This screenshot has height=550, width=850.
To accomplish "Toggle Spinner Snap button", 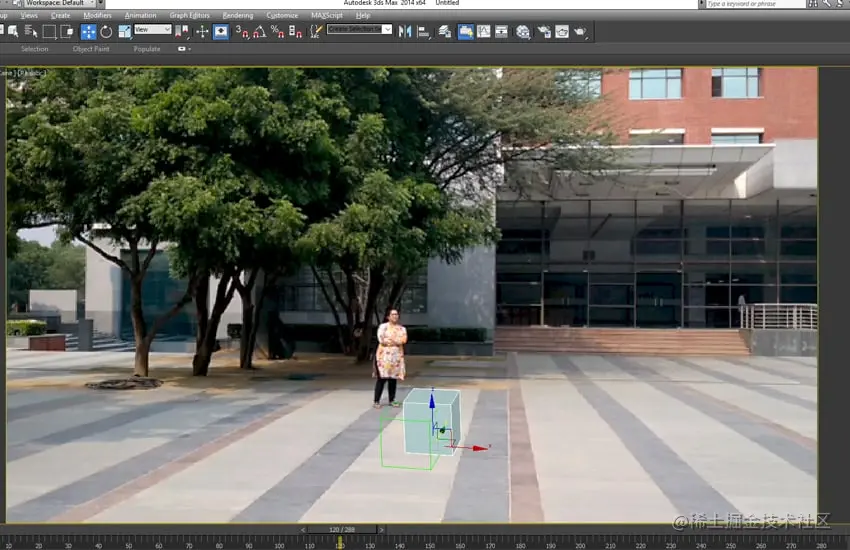I will point(295,31).
